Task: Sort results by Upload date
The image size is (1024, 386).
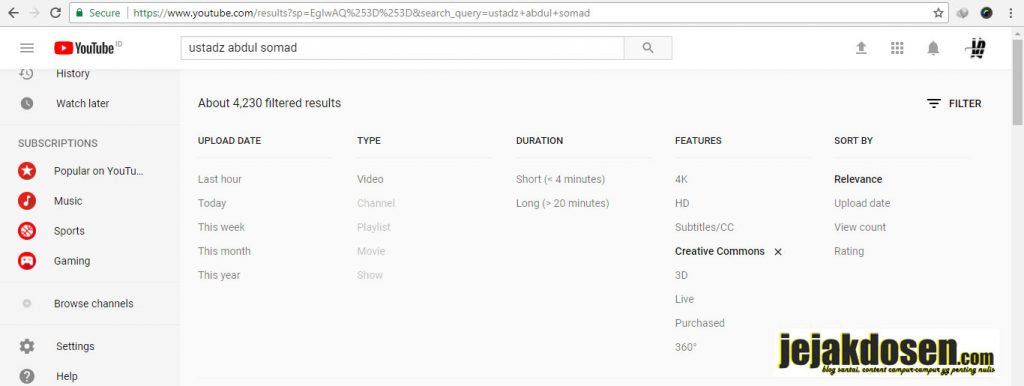Action: (862, 203)
